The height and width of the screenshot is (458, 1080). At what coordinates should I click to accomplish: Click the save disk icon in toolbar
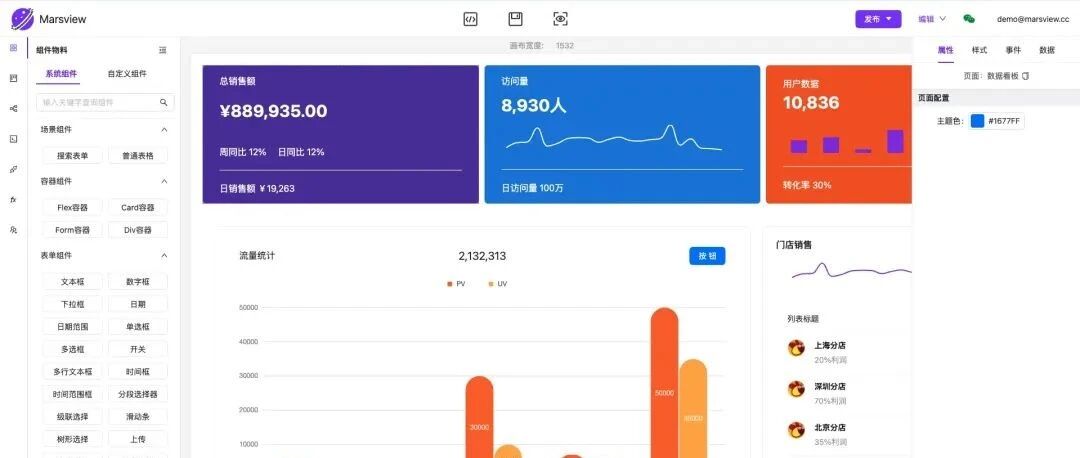(x=515, y=19)
